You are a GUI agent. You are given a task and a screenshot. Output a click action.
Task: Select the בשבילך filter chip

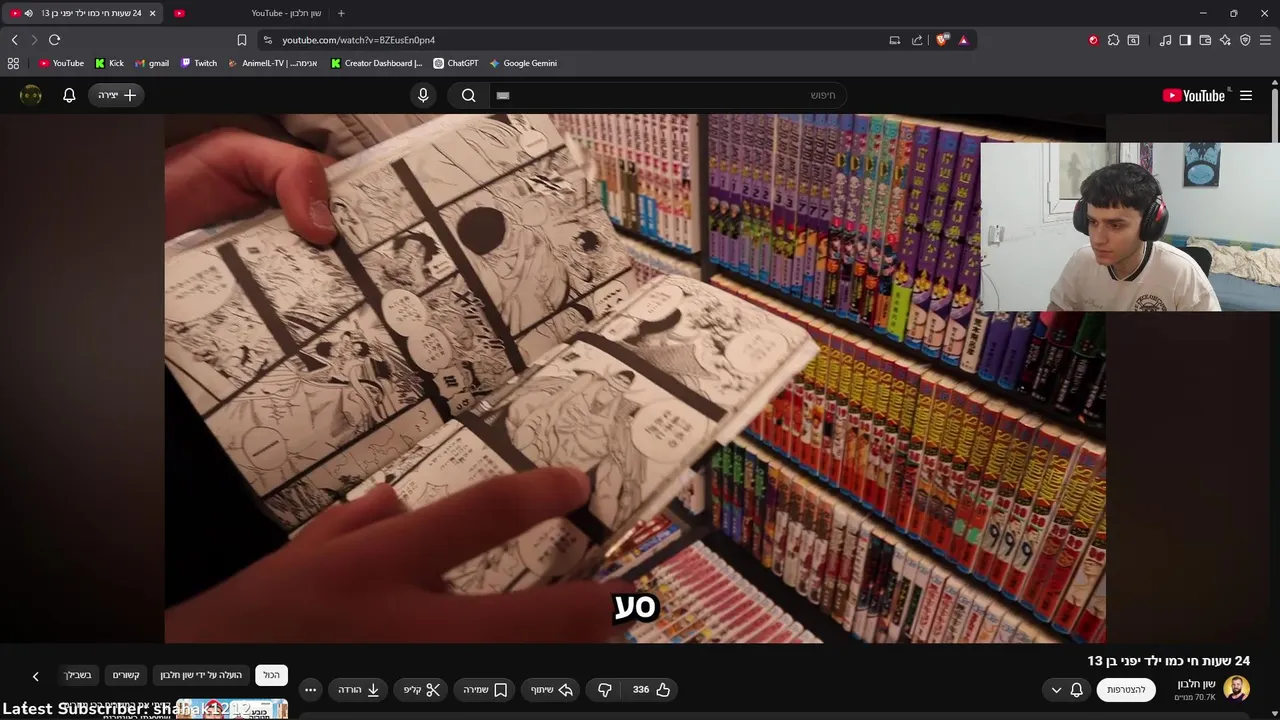point(78,675)
